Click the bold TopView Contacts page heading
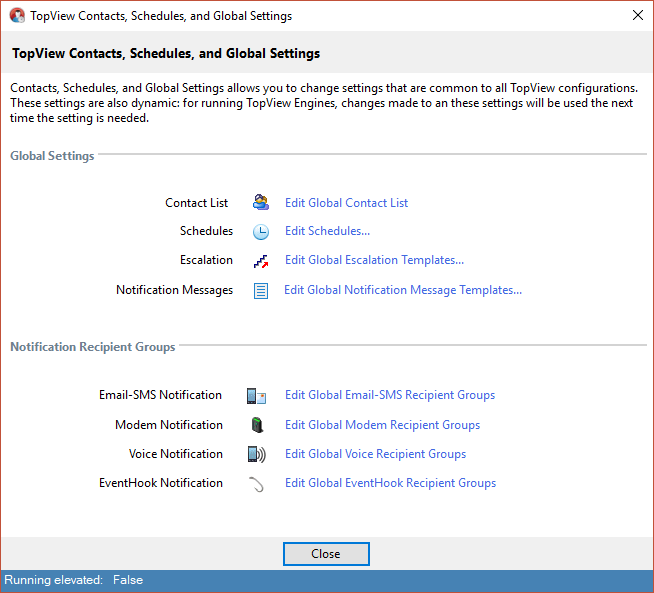 click(x=166, y=53)
